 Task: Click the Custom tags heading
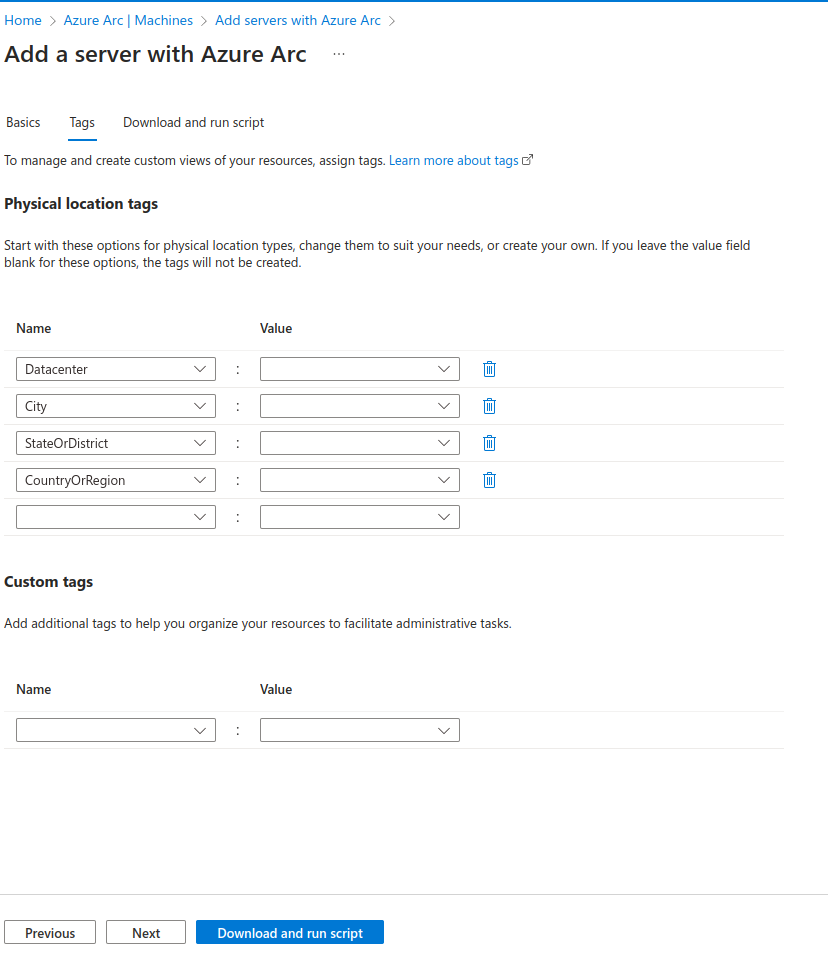(x=49, y=582)
